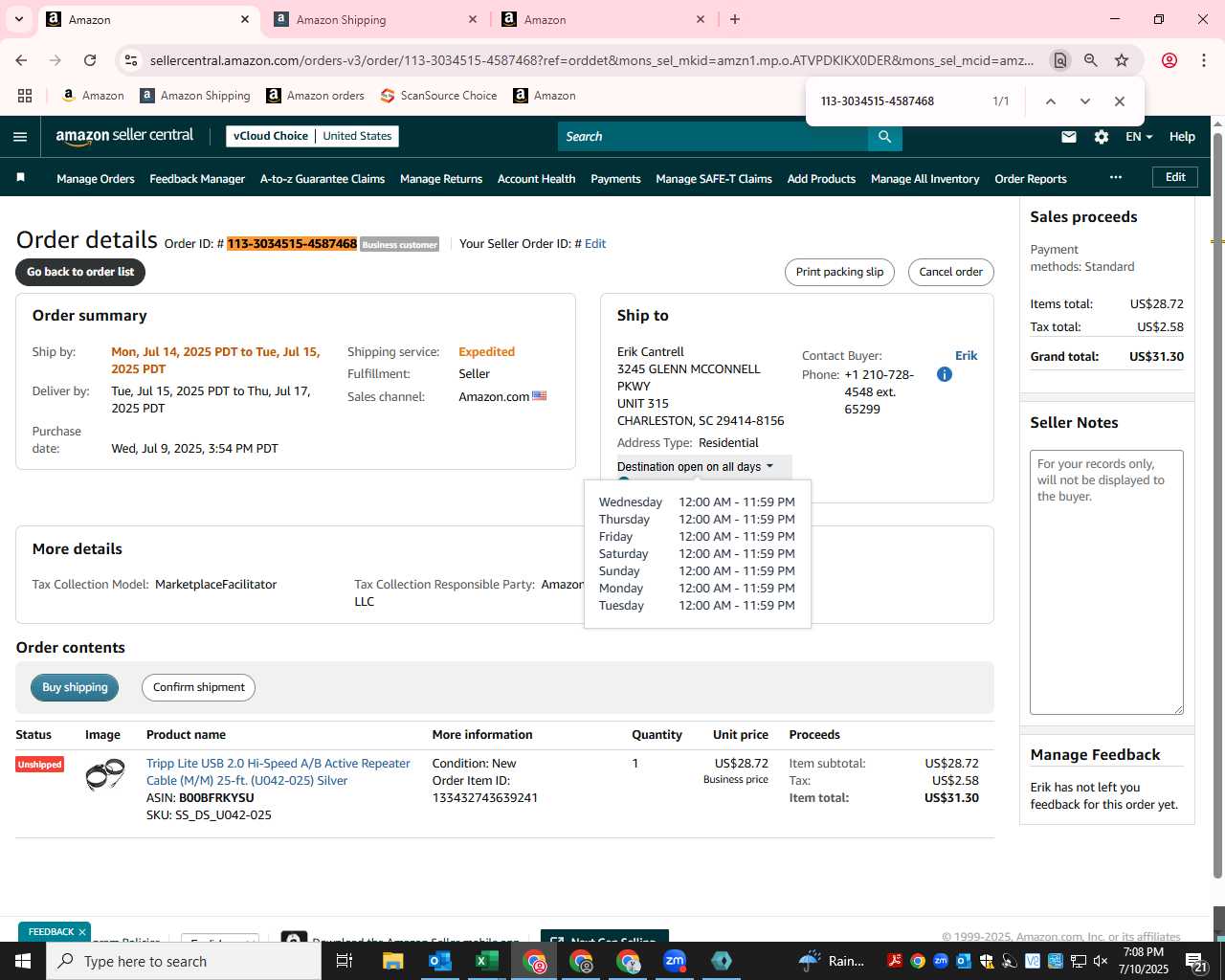Open Order Reports menu item
This screenshot has height=980, width=1225.
(x=1031, y=179)
